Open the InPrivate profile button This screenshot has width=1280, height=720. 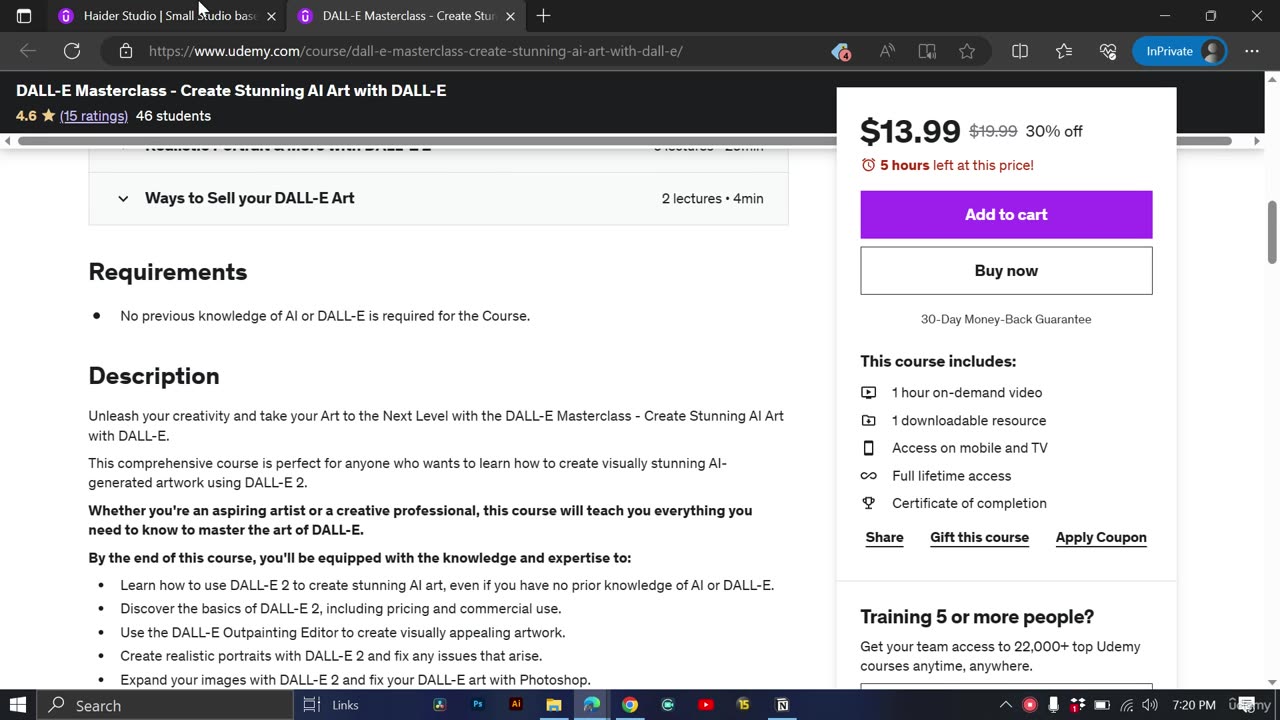point(1180,51)
